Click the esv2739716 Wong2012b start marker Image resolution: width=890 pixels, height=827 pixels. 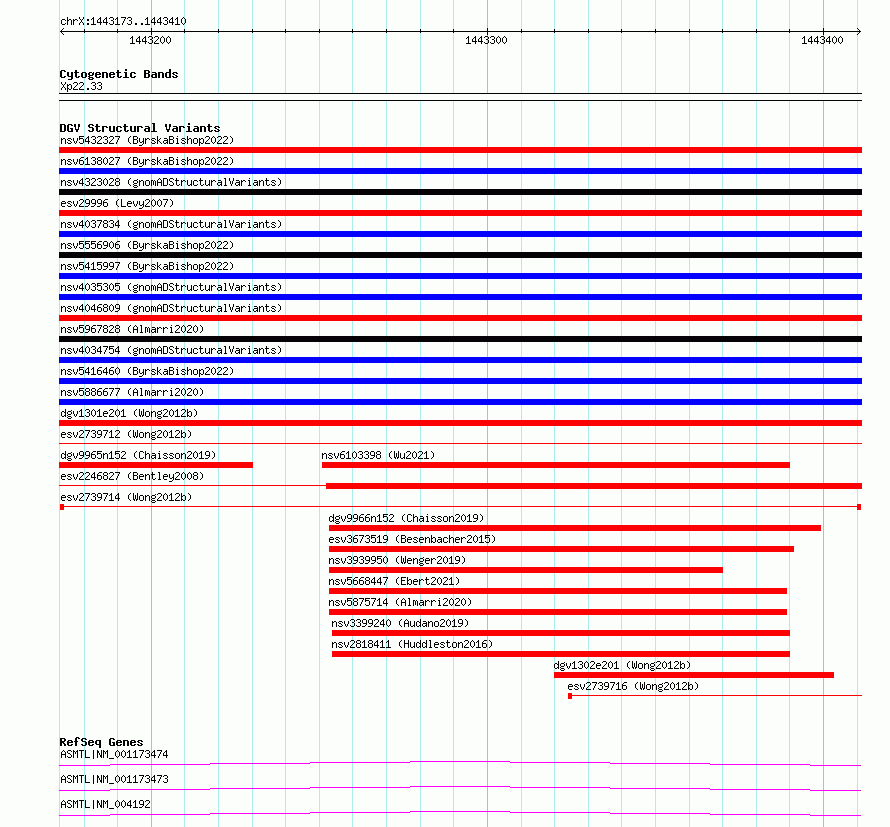[570, 696]
